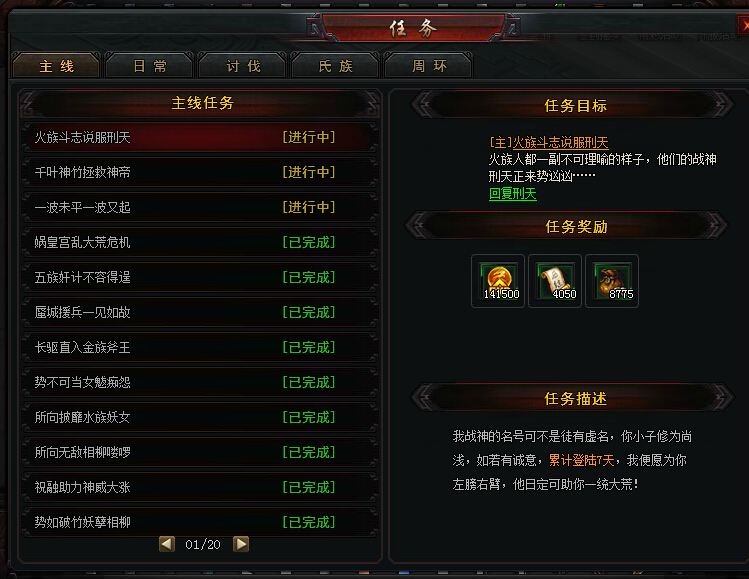Viewport: 749px width, 579px height.
Task: Click the 火族斗志说服刑天 quest title link
Action: click(x=560, y=142)
